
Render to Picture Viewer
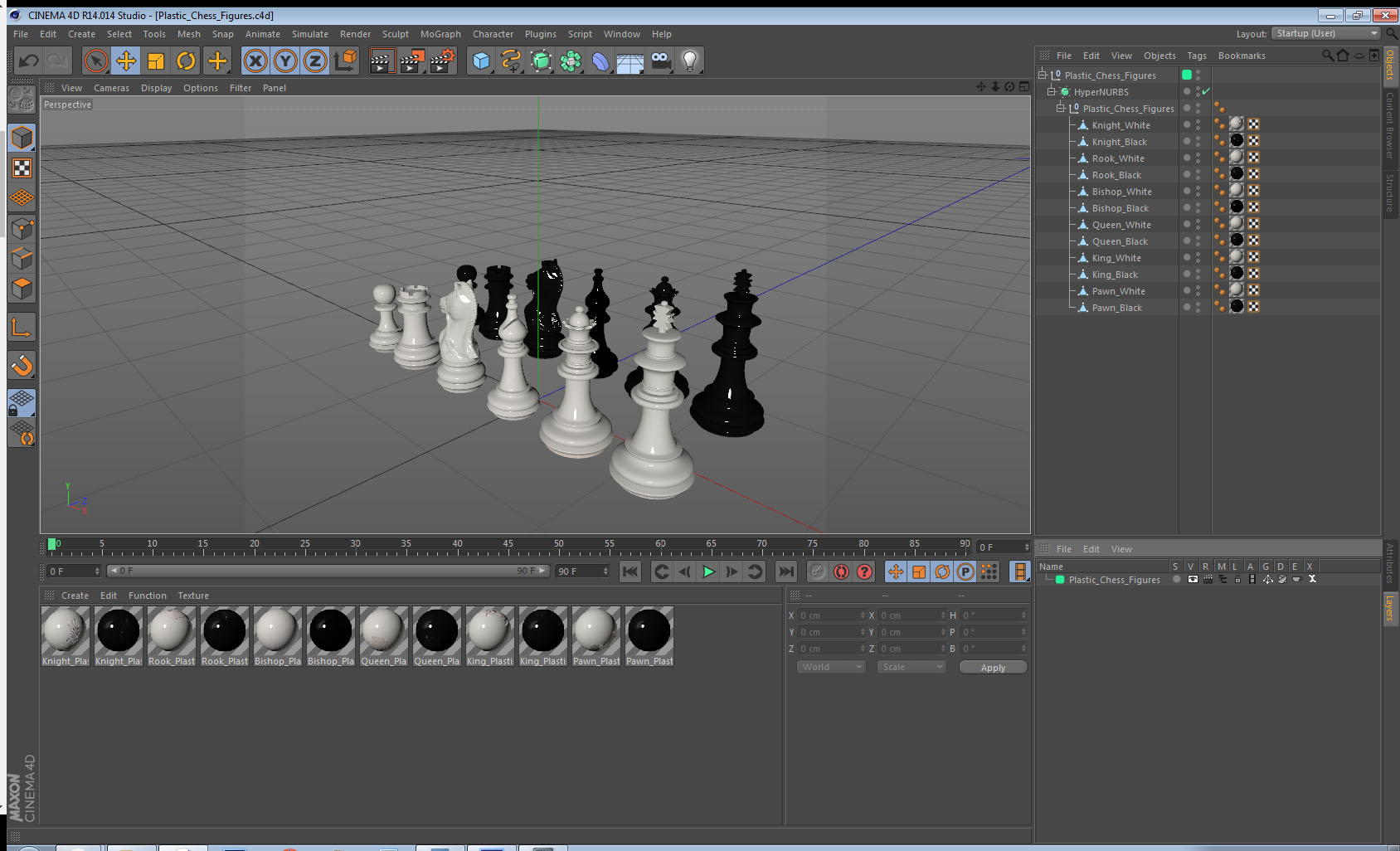tap(412, 61)
